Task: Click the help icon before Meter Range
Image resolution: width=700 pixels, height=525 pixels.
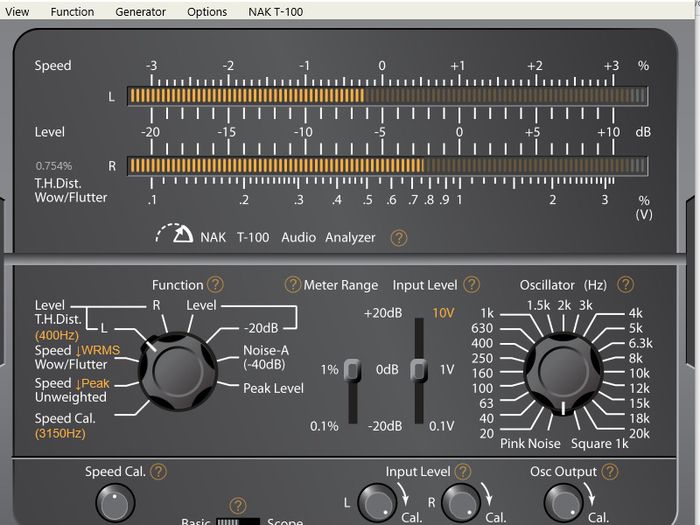Action: tap(292, 284)
